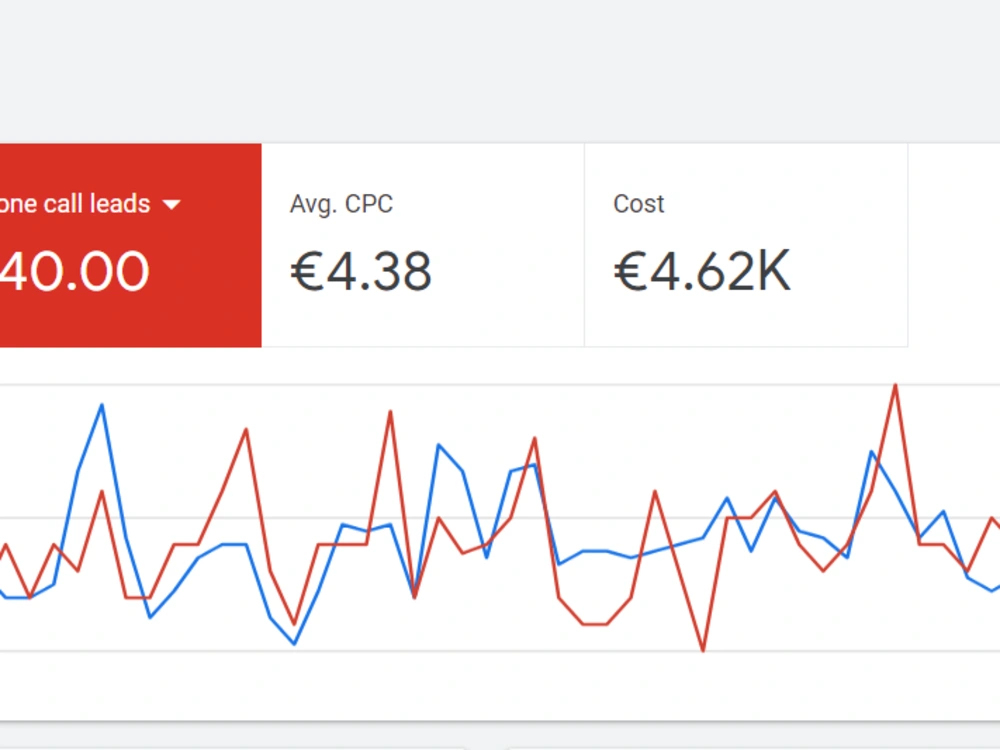1000x750 pixels.
Task: Click the €4.62K cost value
Action: (x=702, y=272)
